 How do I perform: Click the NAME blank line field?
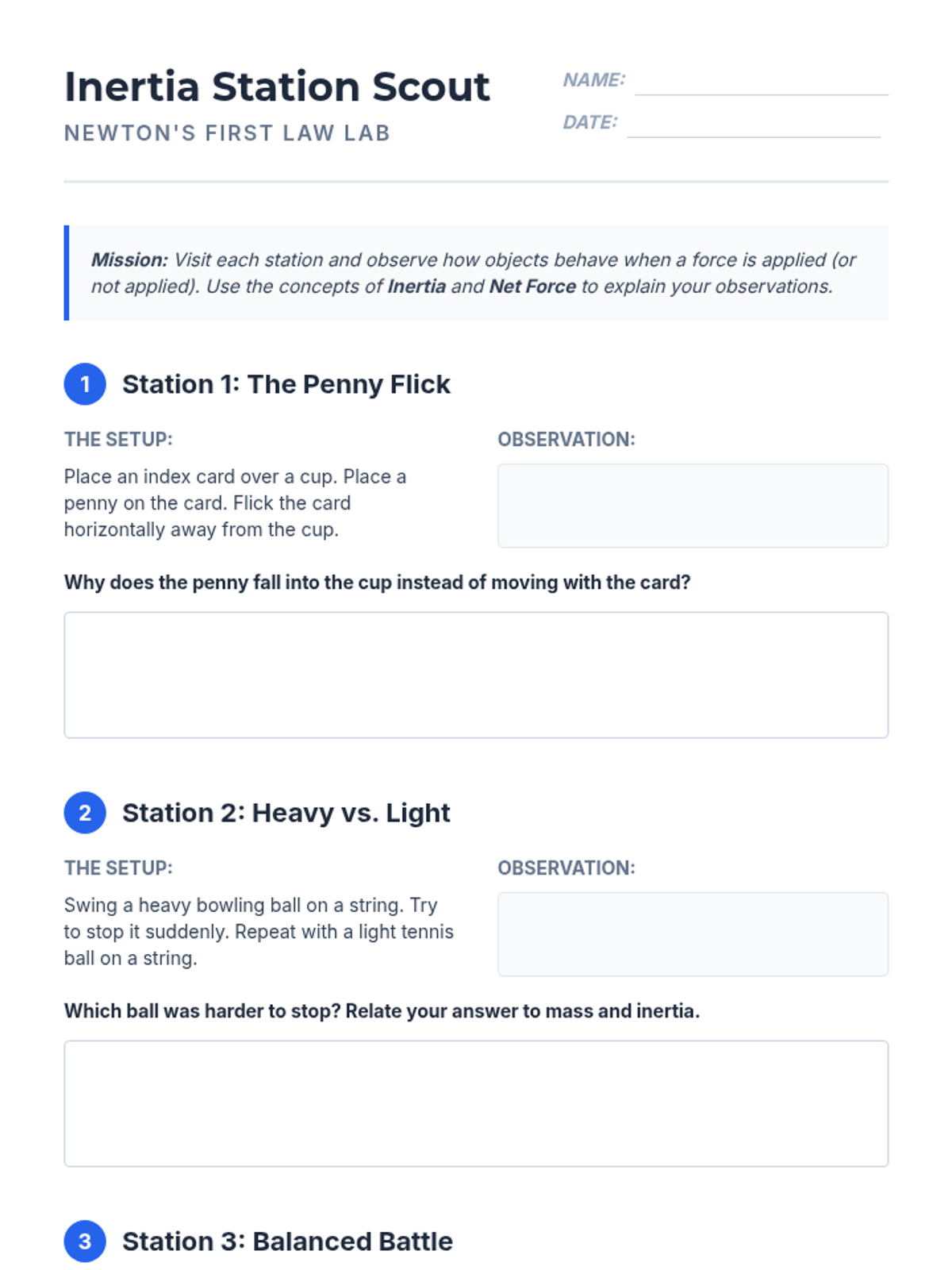761,83
